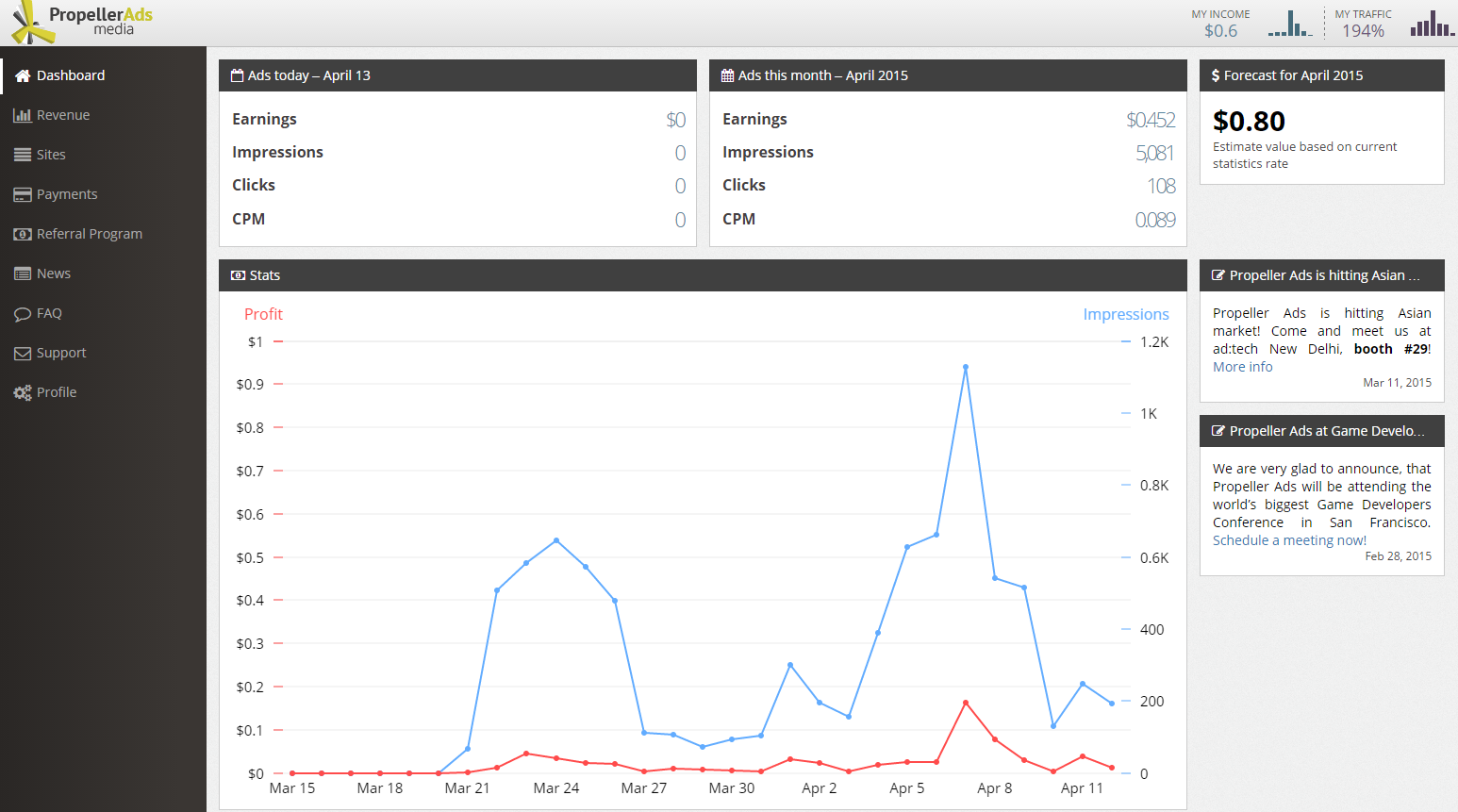Open the News menu item
This screenshot has width=1458, height=812.
coord(54,273)
